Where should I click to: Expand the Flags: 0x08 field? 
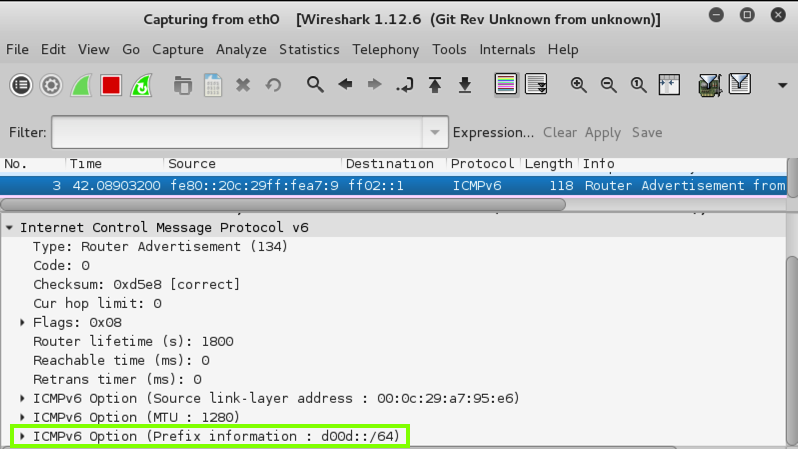tap(22, 322)
